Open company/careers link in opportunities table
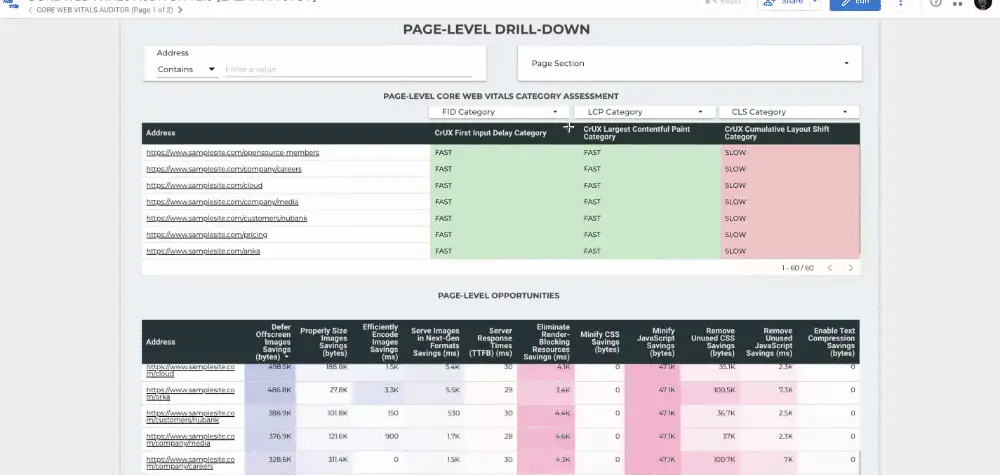This screenshot has height=475, width=1000. coord(190,463)
